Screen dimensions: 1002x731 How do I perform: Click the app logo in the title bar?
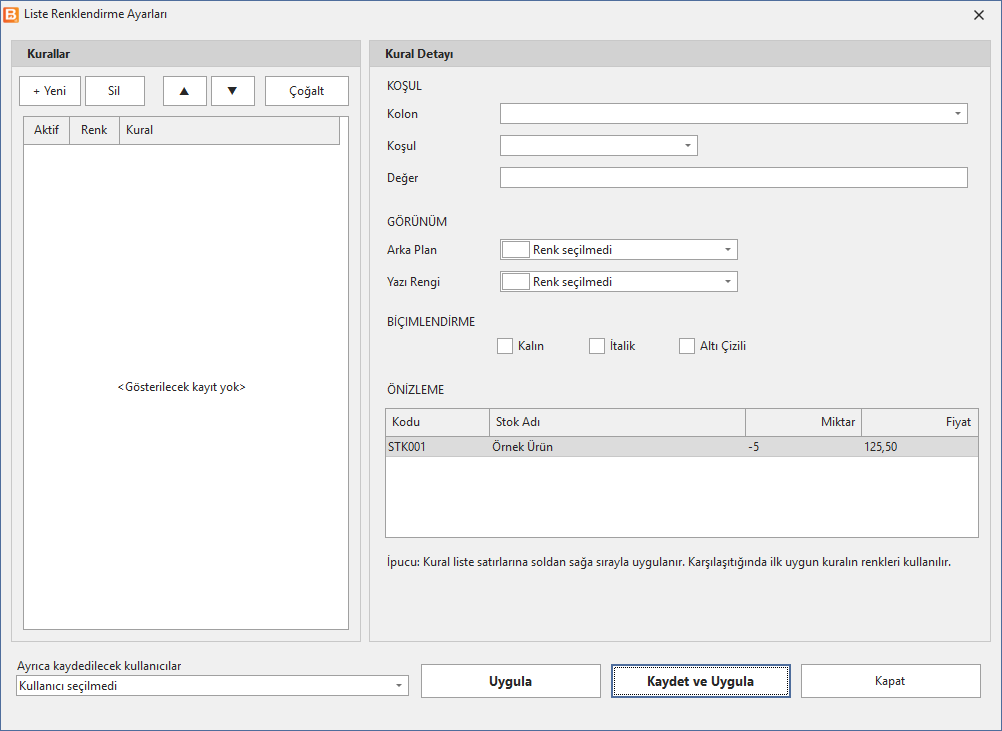coord(11,14)
